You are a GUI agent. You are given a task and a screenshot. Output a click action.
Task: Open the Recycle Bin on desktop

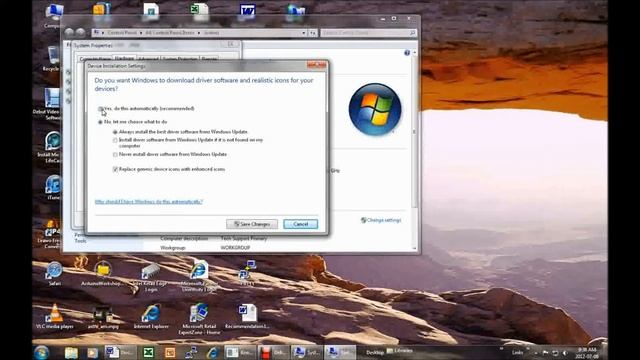tap(52, 59)
